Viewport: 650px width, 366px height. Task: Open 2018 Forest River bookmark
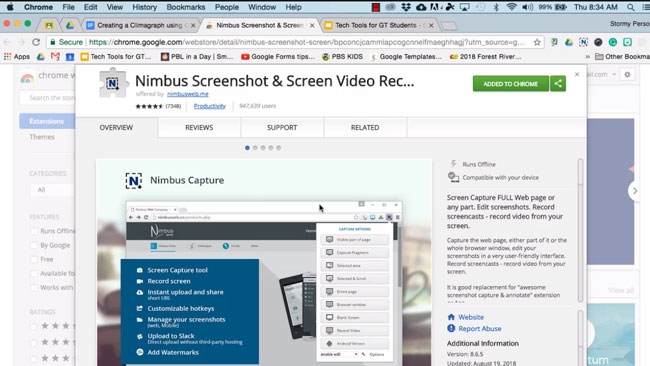pyautogui.click(x=485, y=56)
